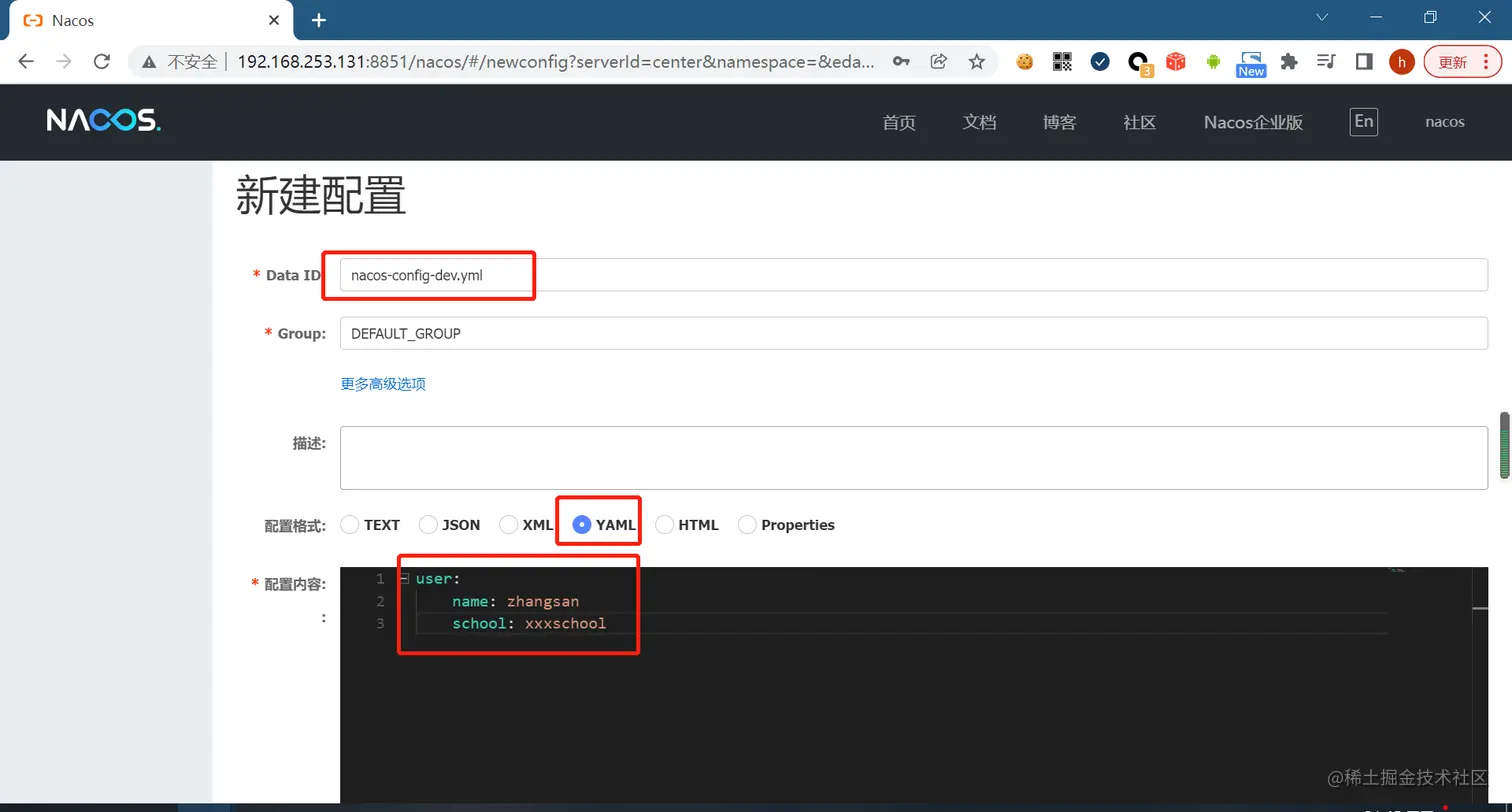Select the Properties format radio button
Image resolution: width=1512 pixels, height=812 pixels.
[747, 524]
